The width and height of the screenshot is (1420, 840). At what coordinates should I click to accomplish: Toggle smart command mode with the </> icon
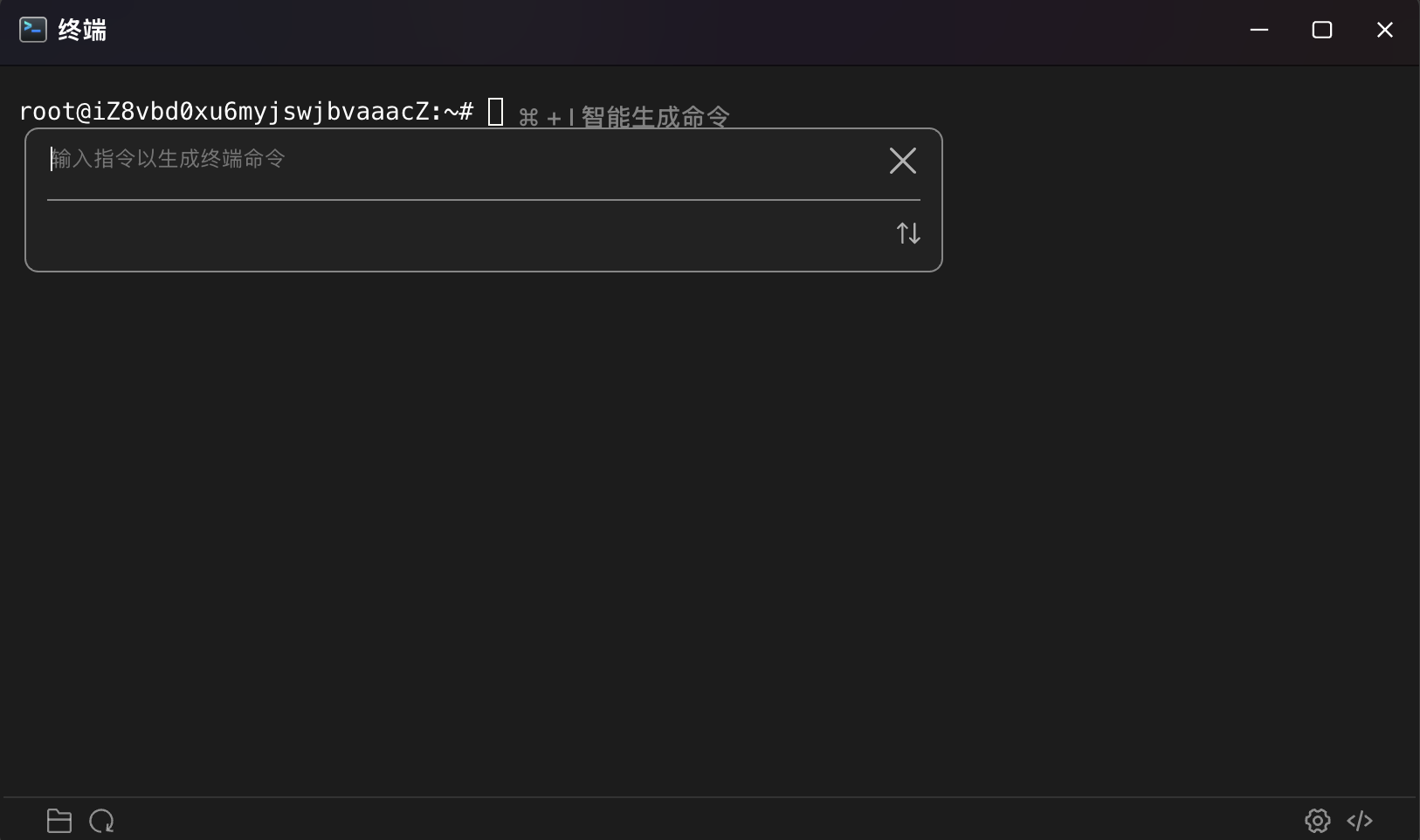coord(1361,821)
